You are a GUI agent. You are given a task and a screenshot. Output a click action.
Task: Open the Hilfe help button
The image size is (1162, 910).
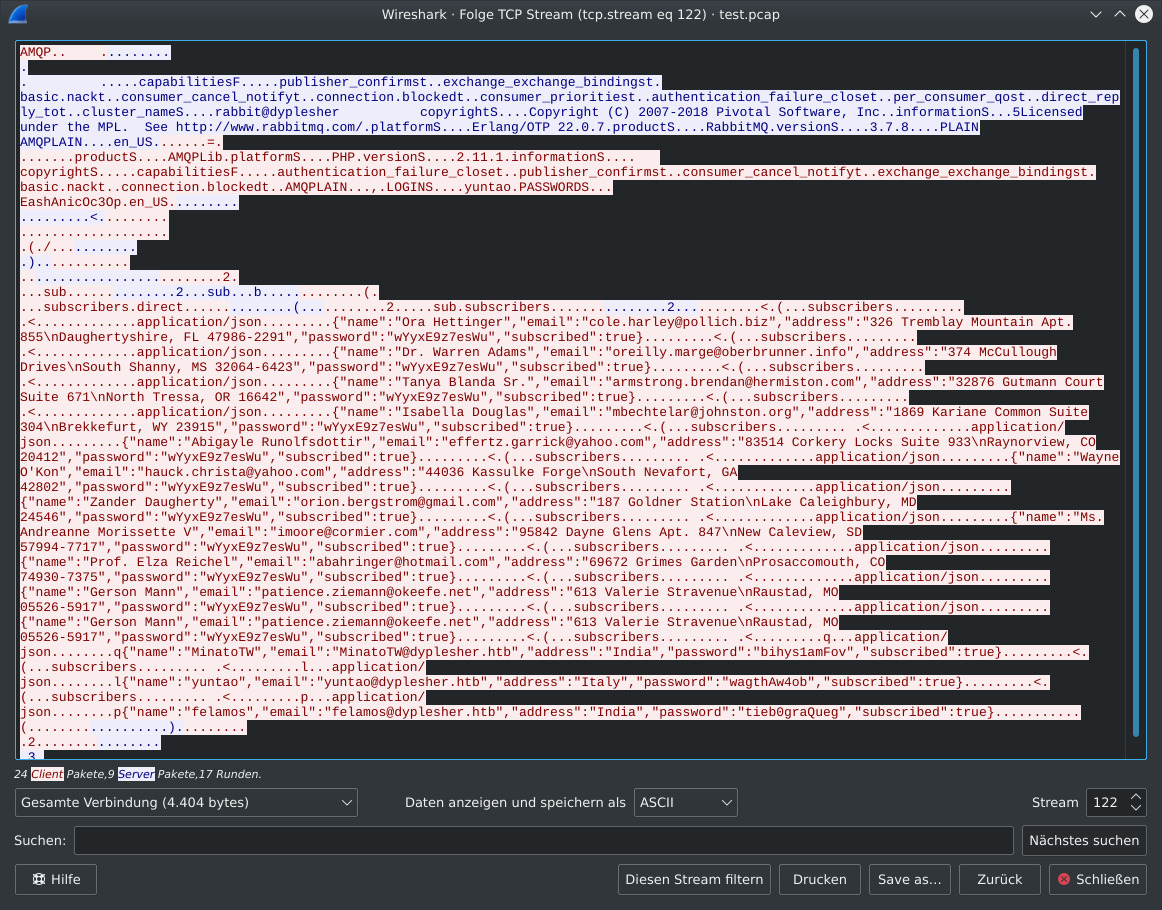(56, 880)
